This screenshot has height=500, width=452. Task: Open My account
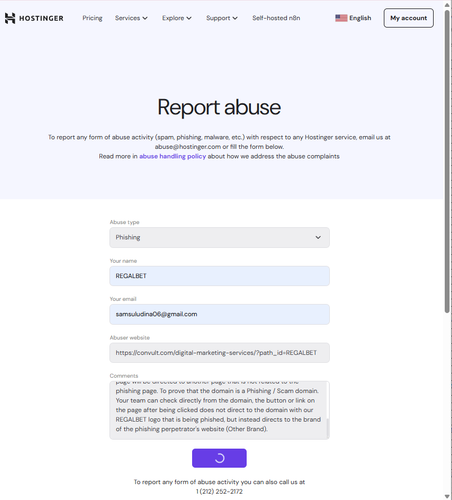coord(408,18)
